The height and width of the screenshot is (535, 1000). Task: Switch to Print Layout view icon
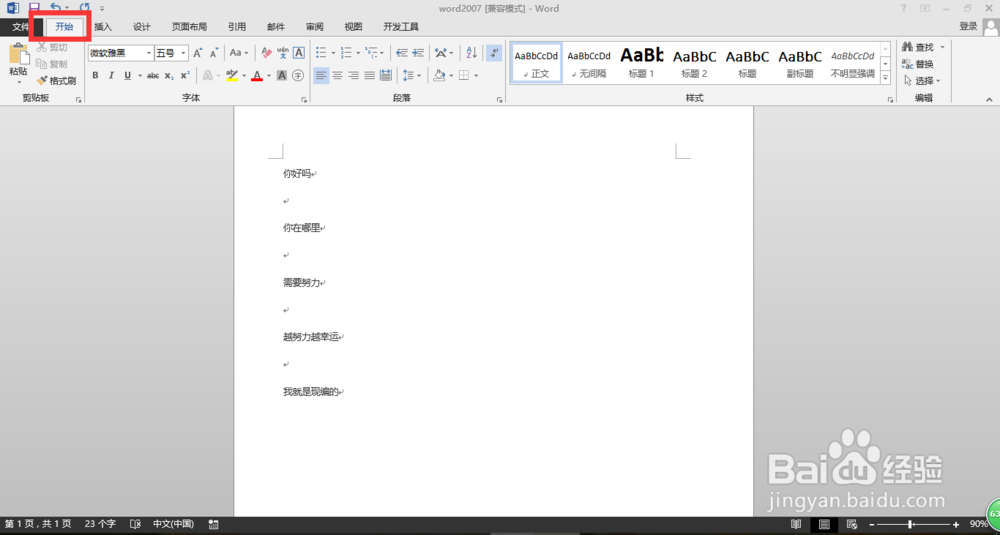[x=825, y=524]
